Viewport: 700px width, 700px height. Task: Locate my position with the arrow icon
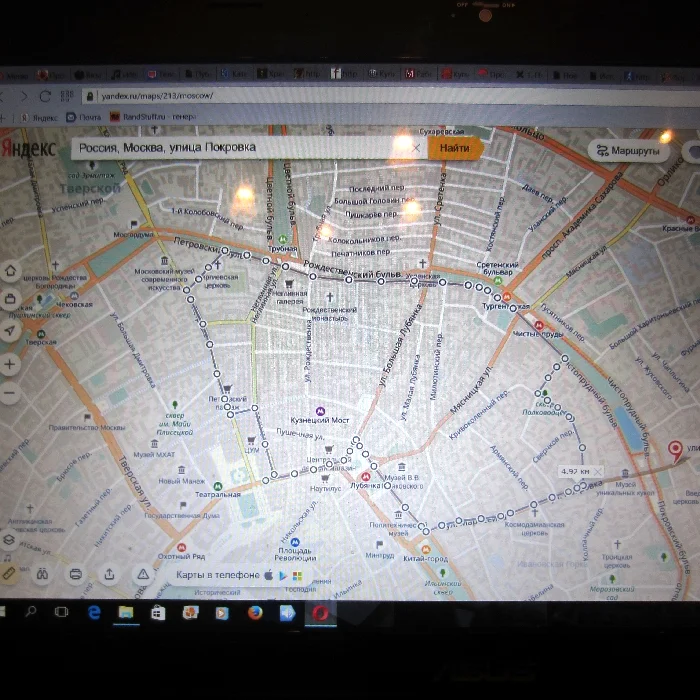click(10, 331)
